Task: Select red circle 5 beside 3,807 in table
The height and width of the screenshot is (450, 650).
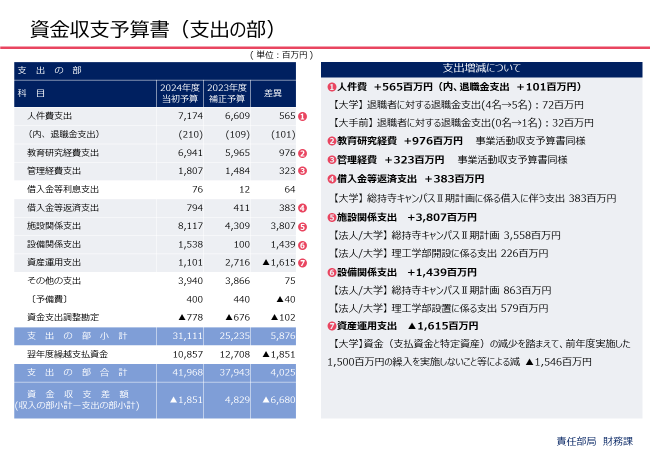Action: click(303, 225)
